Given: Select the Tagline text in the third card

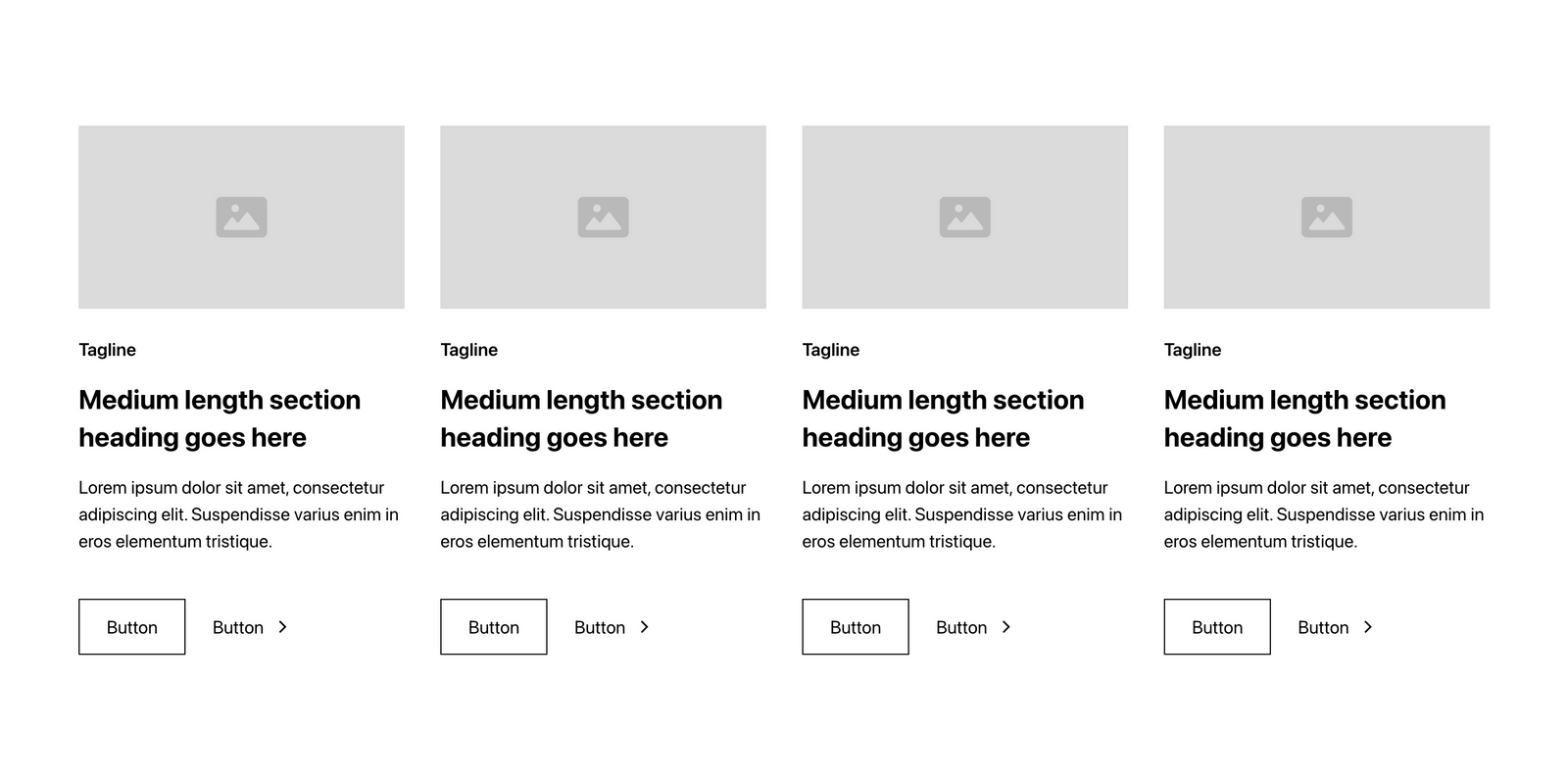Looking at the screenshot, I should (x=830, y=350).
